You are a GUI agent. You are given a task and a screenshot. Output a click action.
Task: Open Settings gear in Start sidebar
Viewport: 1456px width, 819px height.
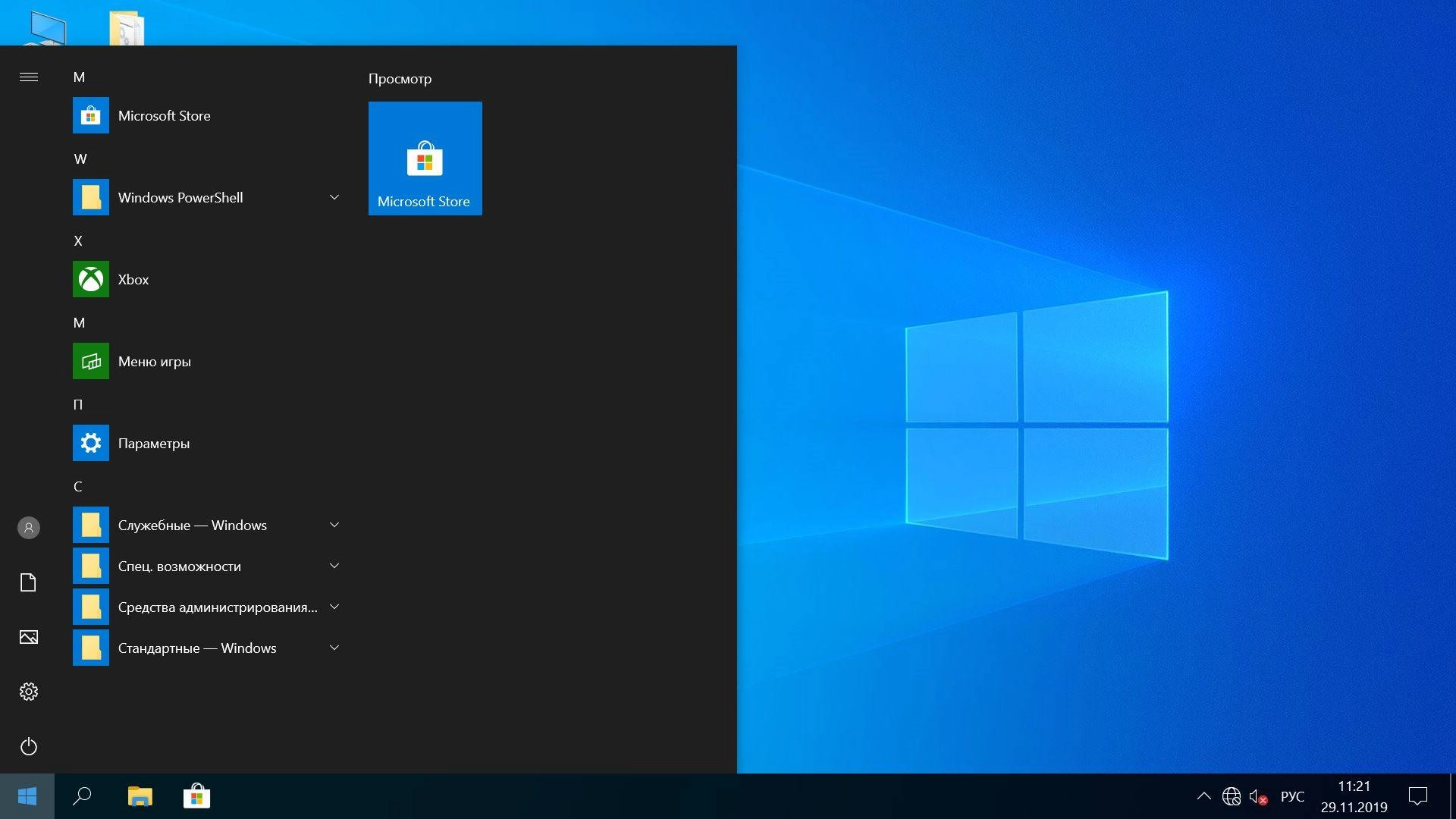pyautogui.click(x=29, y=692)
